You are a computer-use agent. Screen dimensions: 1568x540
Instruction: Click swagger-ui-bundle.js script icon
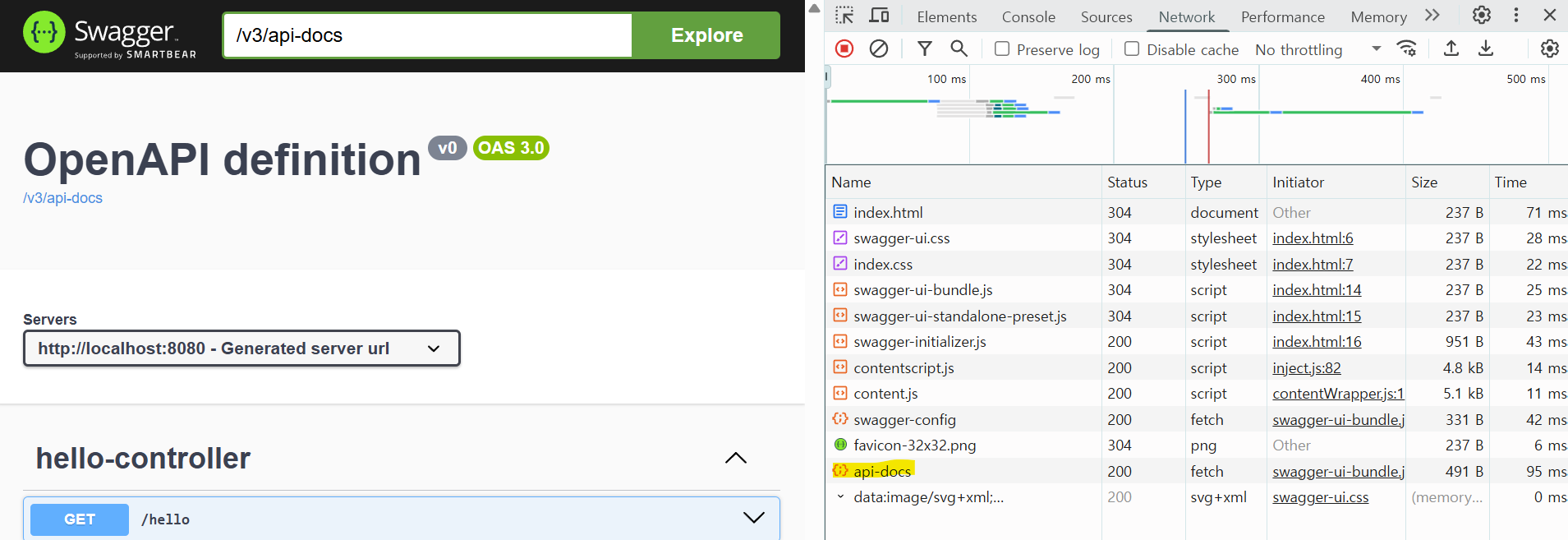point(840,289)
